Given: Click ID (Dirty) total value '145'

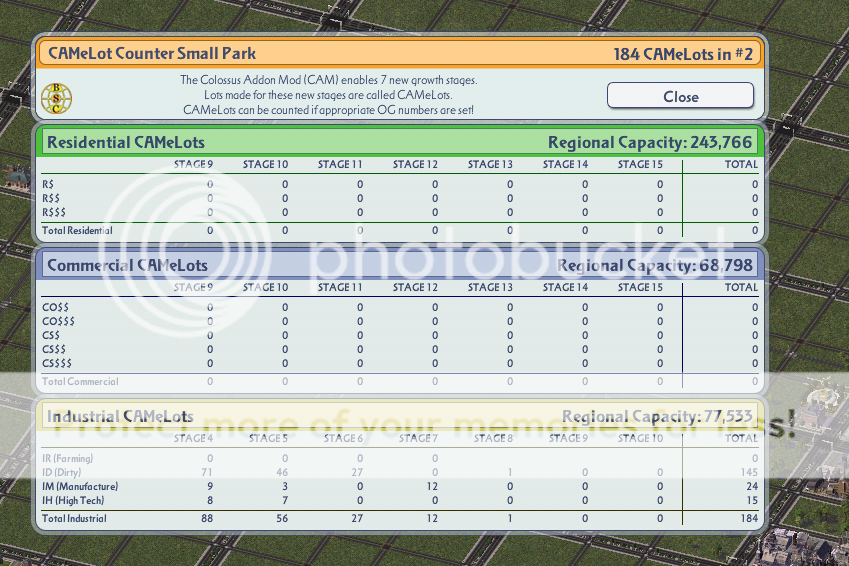Looking at the screenshot, I should (x=749, y=472).
